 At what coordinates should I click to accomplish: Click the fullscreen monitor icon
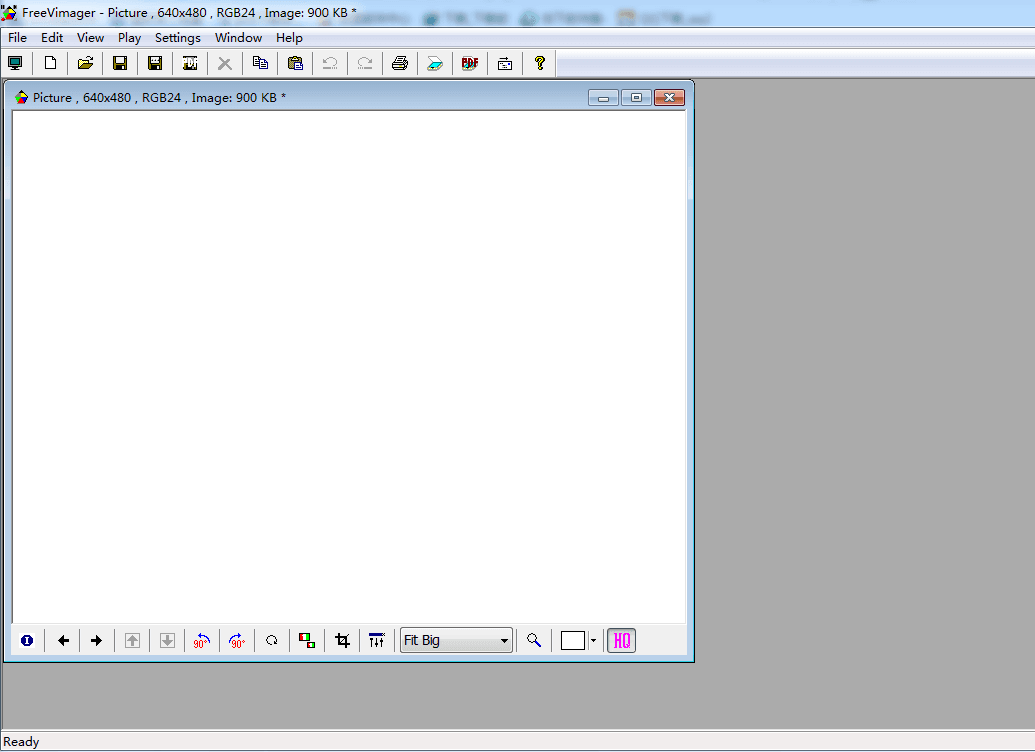pos(15,63)
